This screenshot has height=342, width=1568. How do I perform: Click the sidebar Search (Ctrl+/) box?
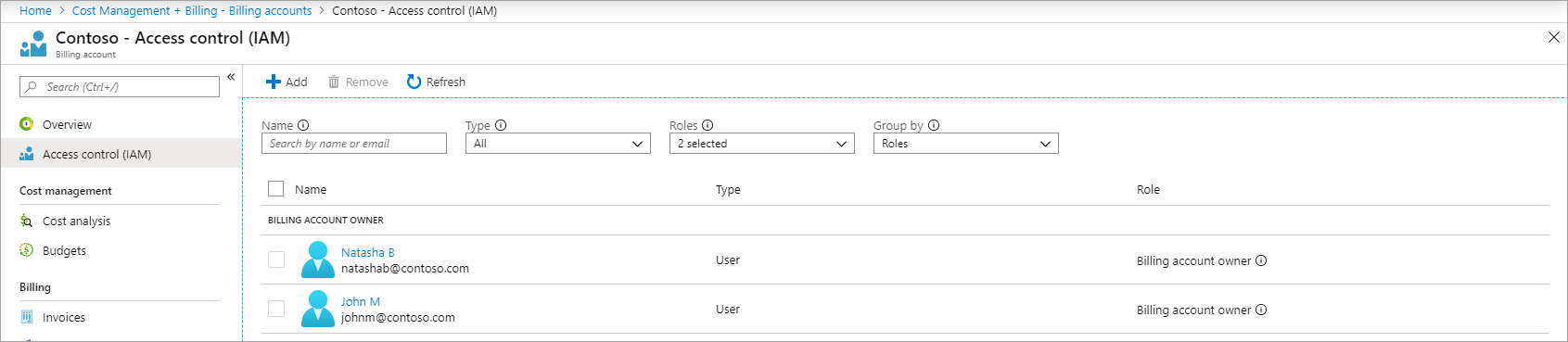(x=120, y=86)
